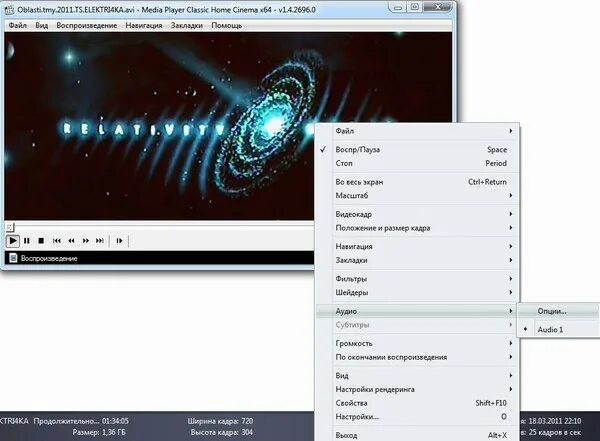Open the Закладки menu in menu bar
This screenshot has width=600, height=441.
tap(187, 26)
